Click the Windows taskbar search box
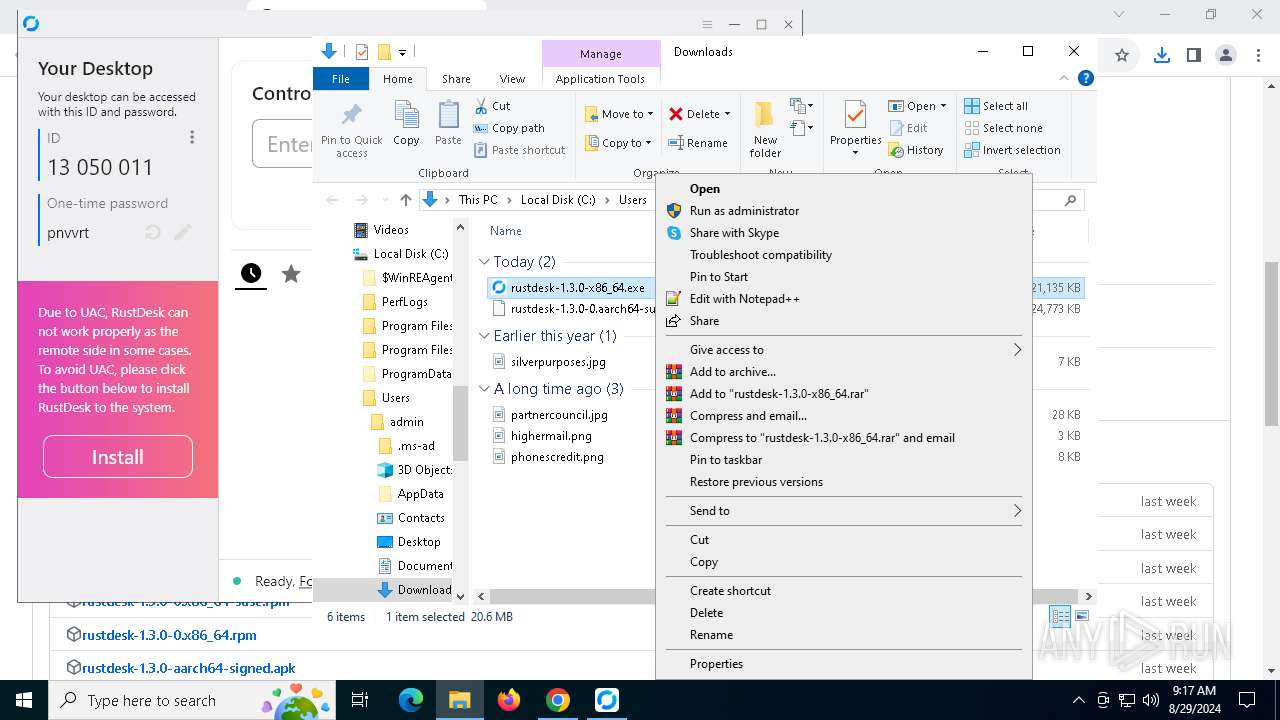Image resolution: width=1280 pixels, height=720 pixels. pyautogui.click(x=190, y=700)
